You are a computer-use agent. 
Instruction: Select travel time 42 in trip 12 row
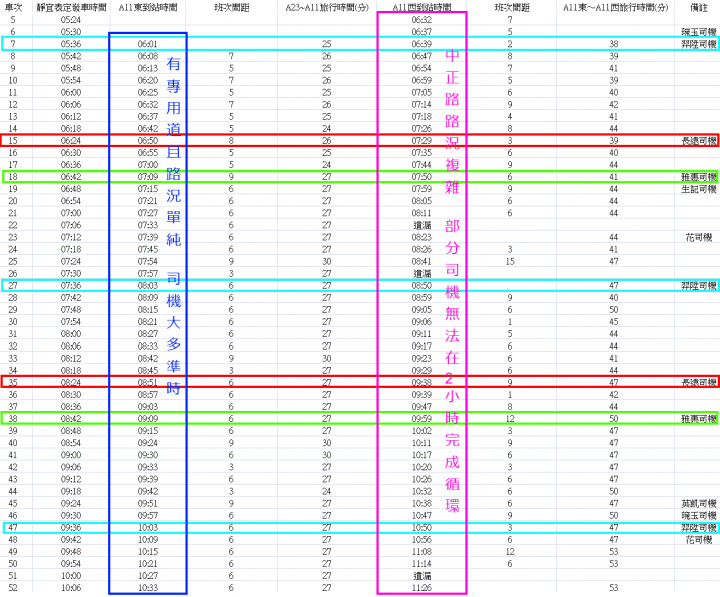click(x=613, y=105)
